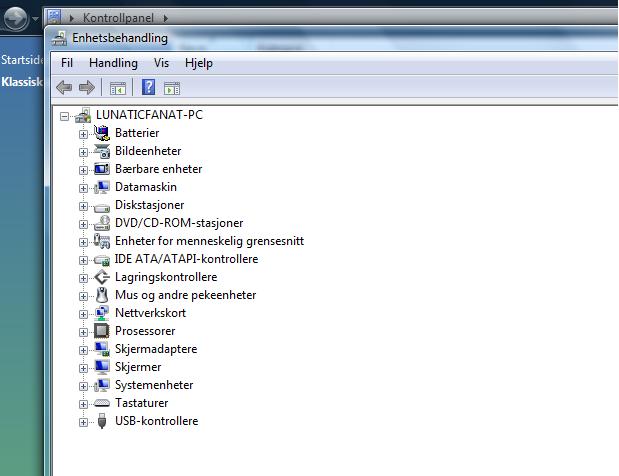Click Kontrollpanel in the address breadcrumb
The image size is (619, 476).
[118, 18]
